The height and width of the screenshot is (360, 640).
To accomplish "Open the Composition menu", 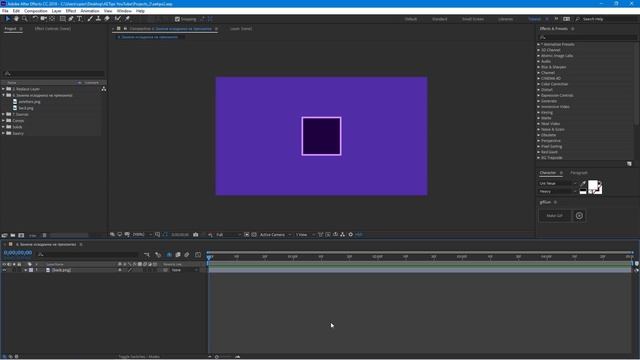I will coord(36,11).
